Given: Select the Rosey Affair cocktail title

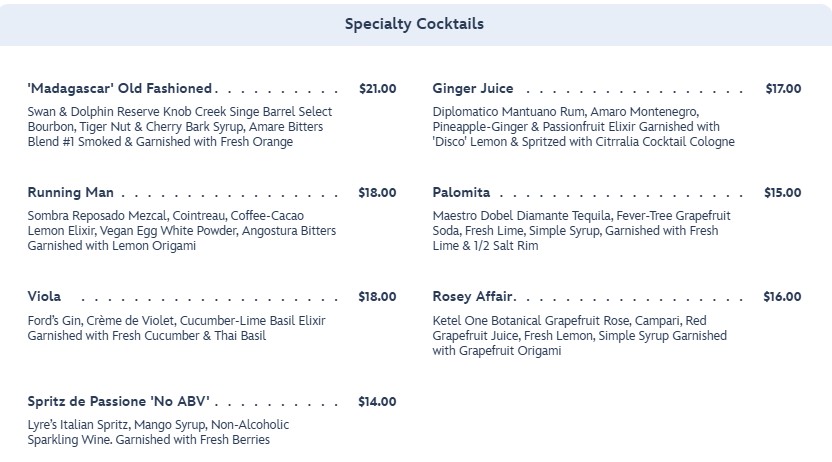Looking at the screenshot, I should 473,296.
